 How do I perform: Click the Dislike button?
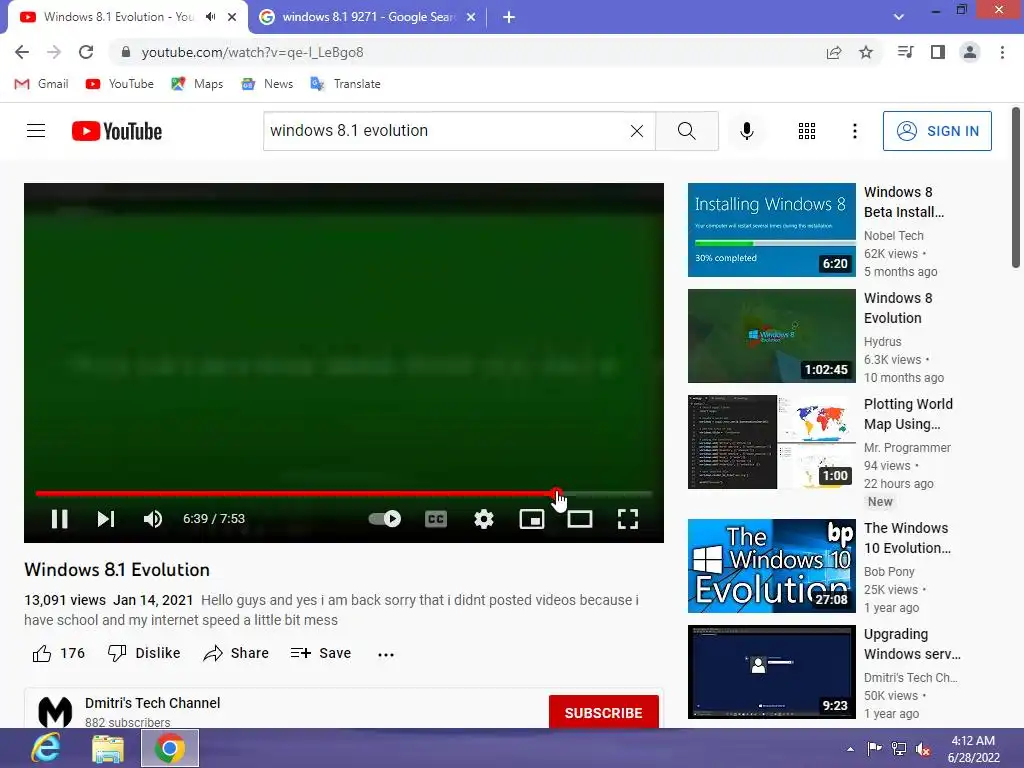pyautogui.click(x=144, y=653)
